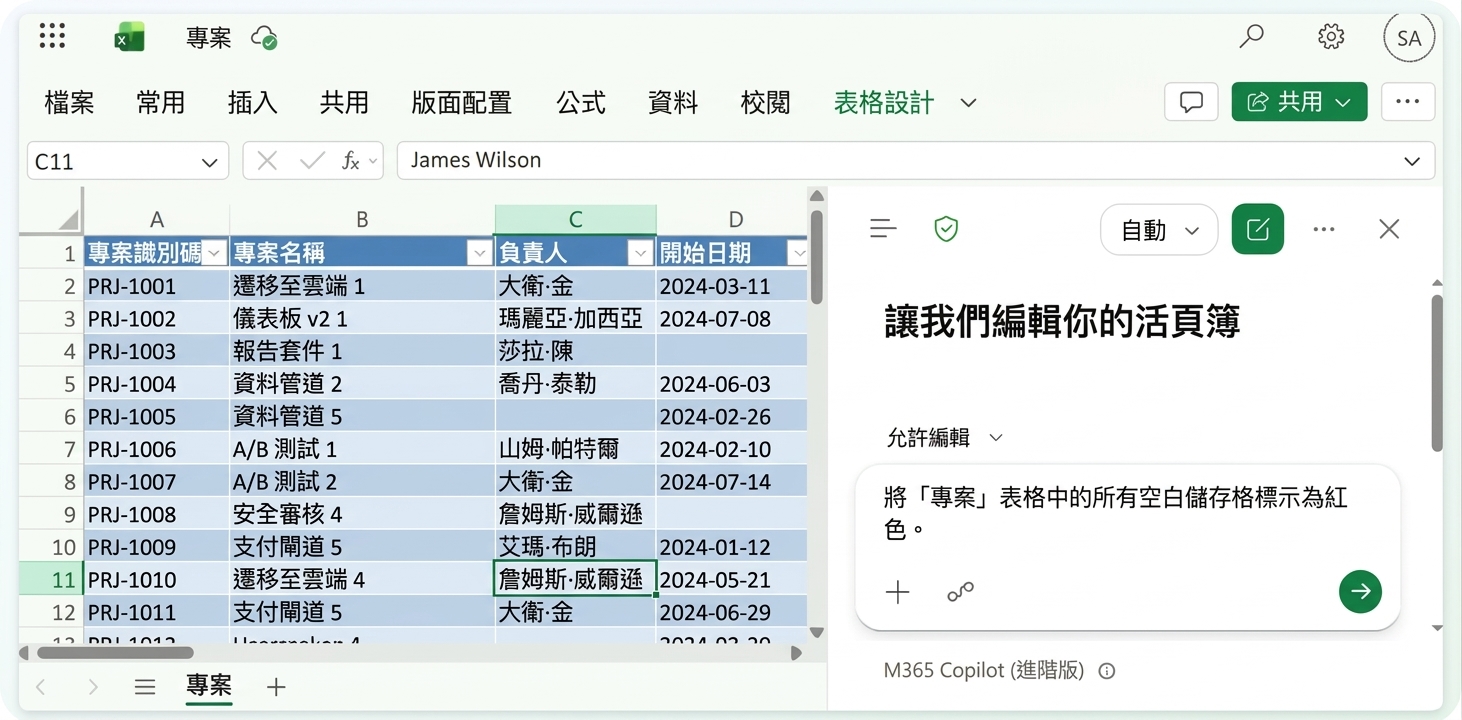The image size is (1462, 720).
Task: Click the document title 專案
Action: pos(209,38)
